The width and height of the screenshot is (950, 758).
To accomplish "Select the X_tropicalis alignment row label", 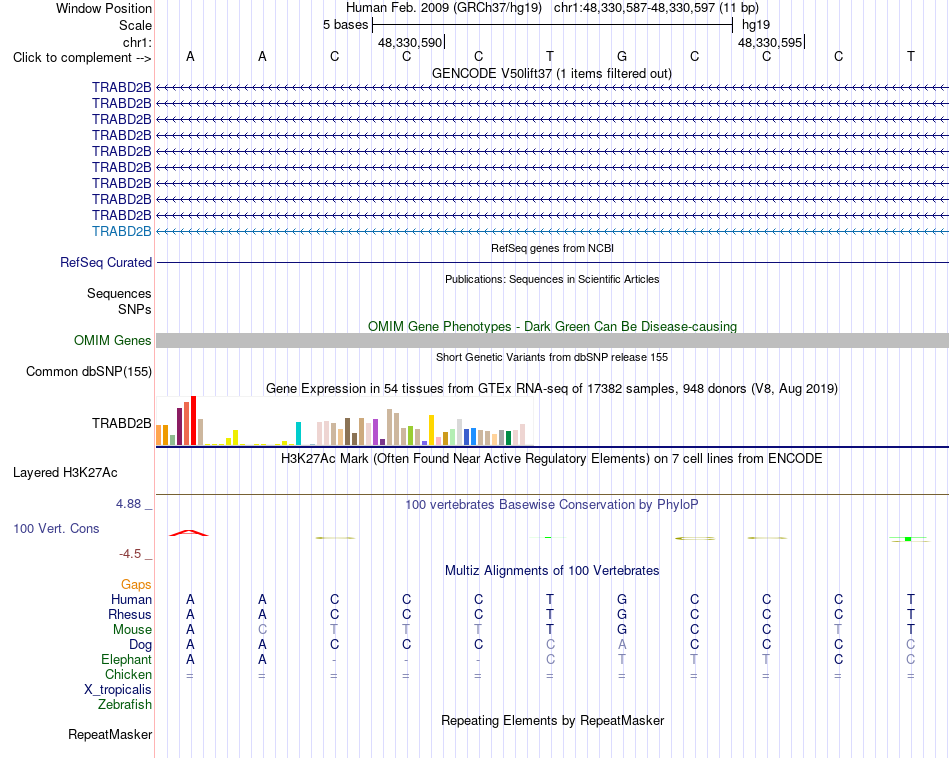I will click(x=118, y=690).
